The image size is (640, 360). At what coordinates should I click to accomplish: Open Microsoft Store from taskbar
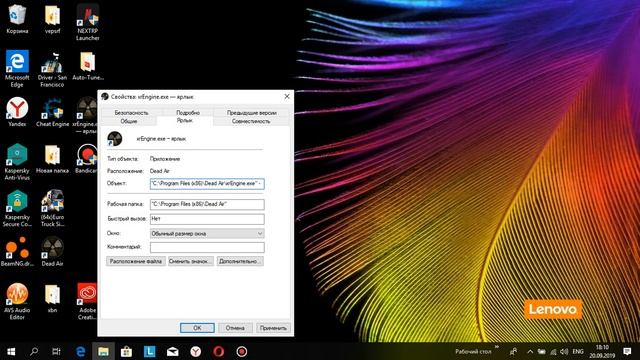coord(126,351)
